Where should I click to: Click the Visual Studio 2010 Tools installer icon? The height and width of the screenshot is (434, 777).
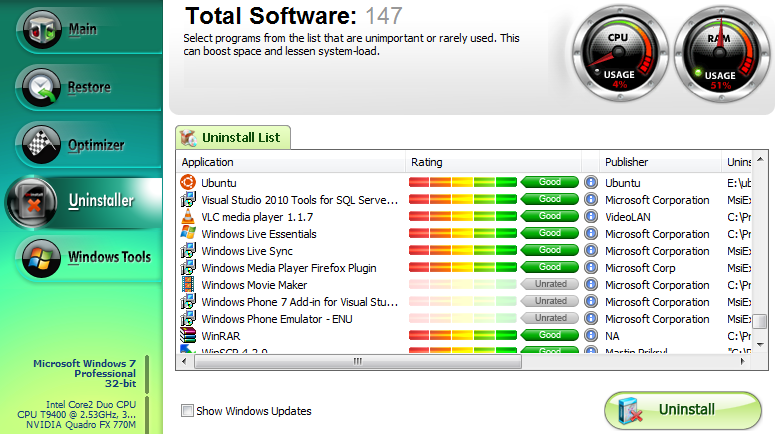[188, 200]
